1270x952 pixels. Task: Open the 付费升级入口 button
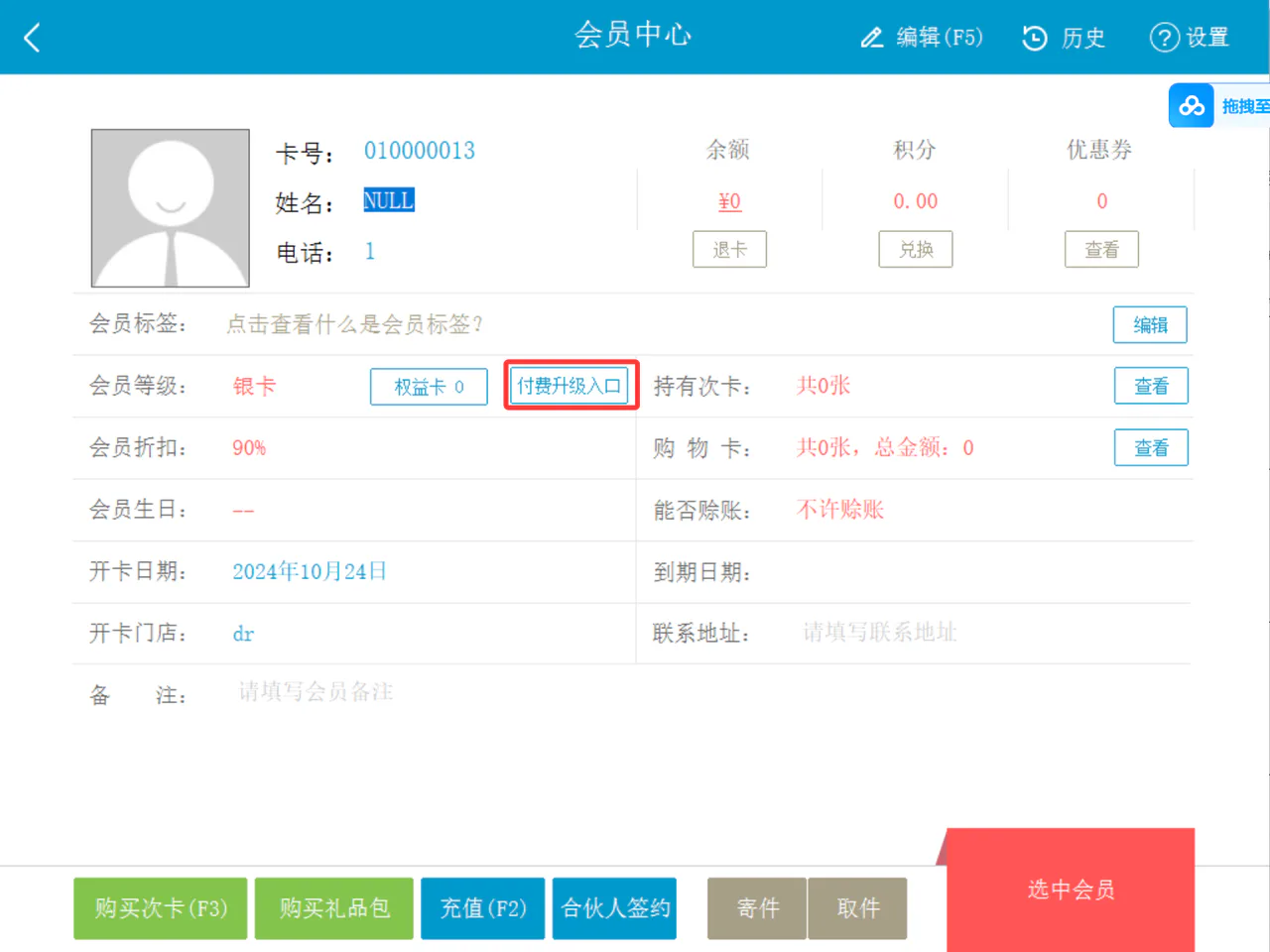pos(570,386)
